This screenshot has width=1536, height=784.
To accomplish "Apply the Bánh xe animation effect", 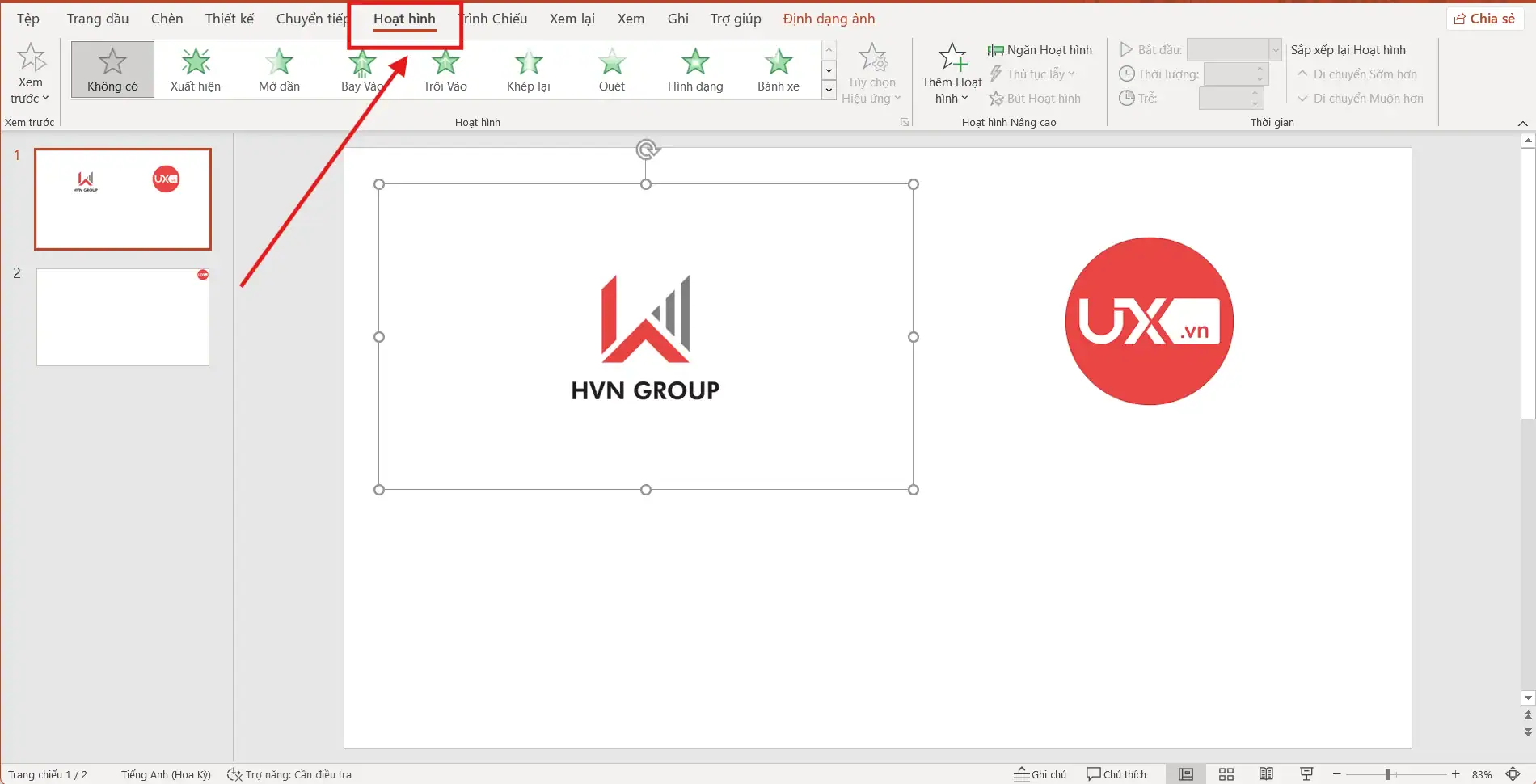I will [x=778, y=70].
